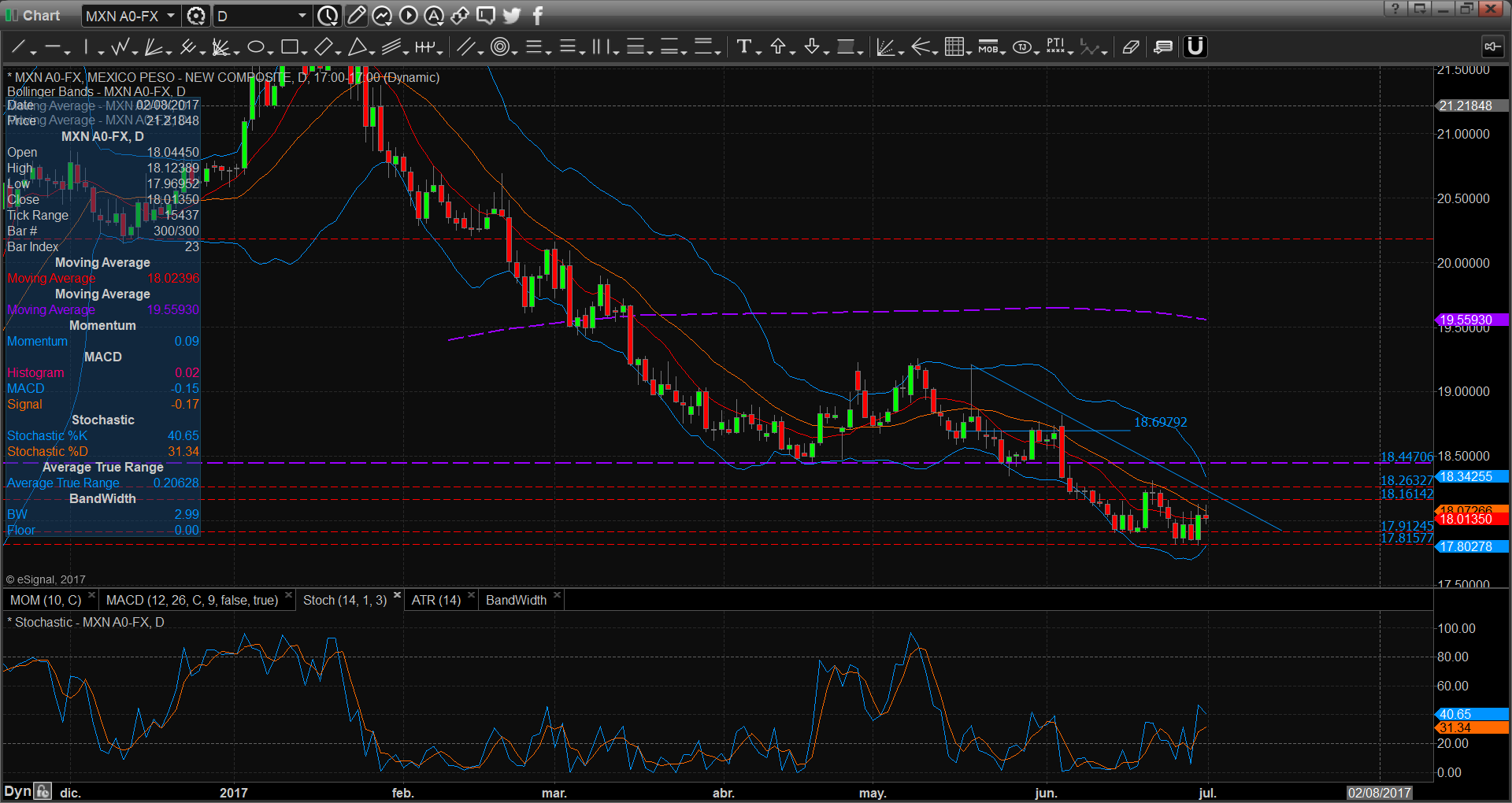Switch to the MOM (10, C) tab
Screen dimensions: 1512x803
[x=46, y=600]
